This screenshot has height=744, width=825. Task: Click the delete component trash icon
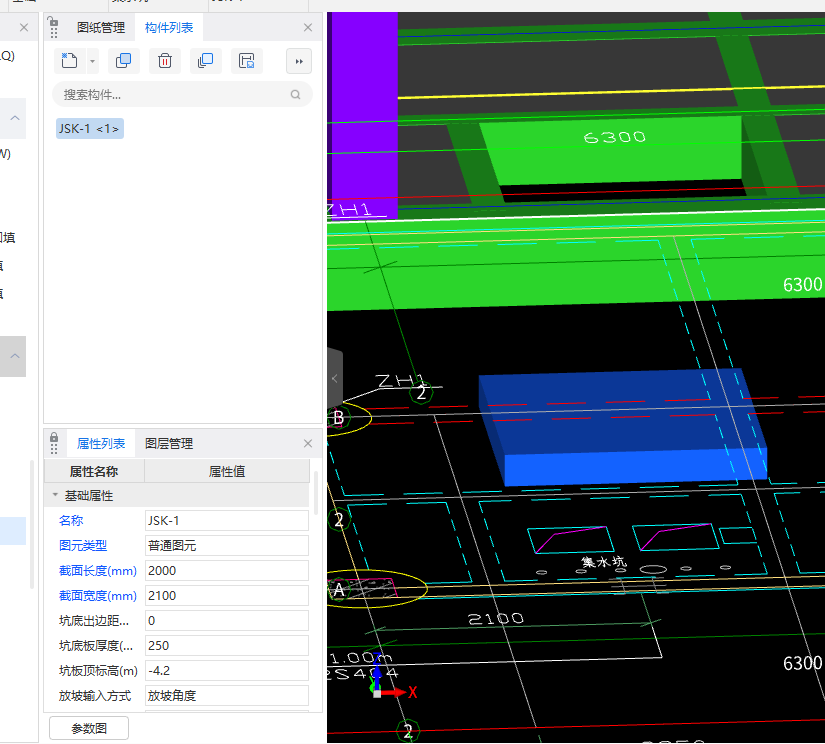point(165,61)
